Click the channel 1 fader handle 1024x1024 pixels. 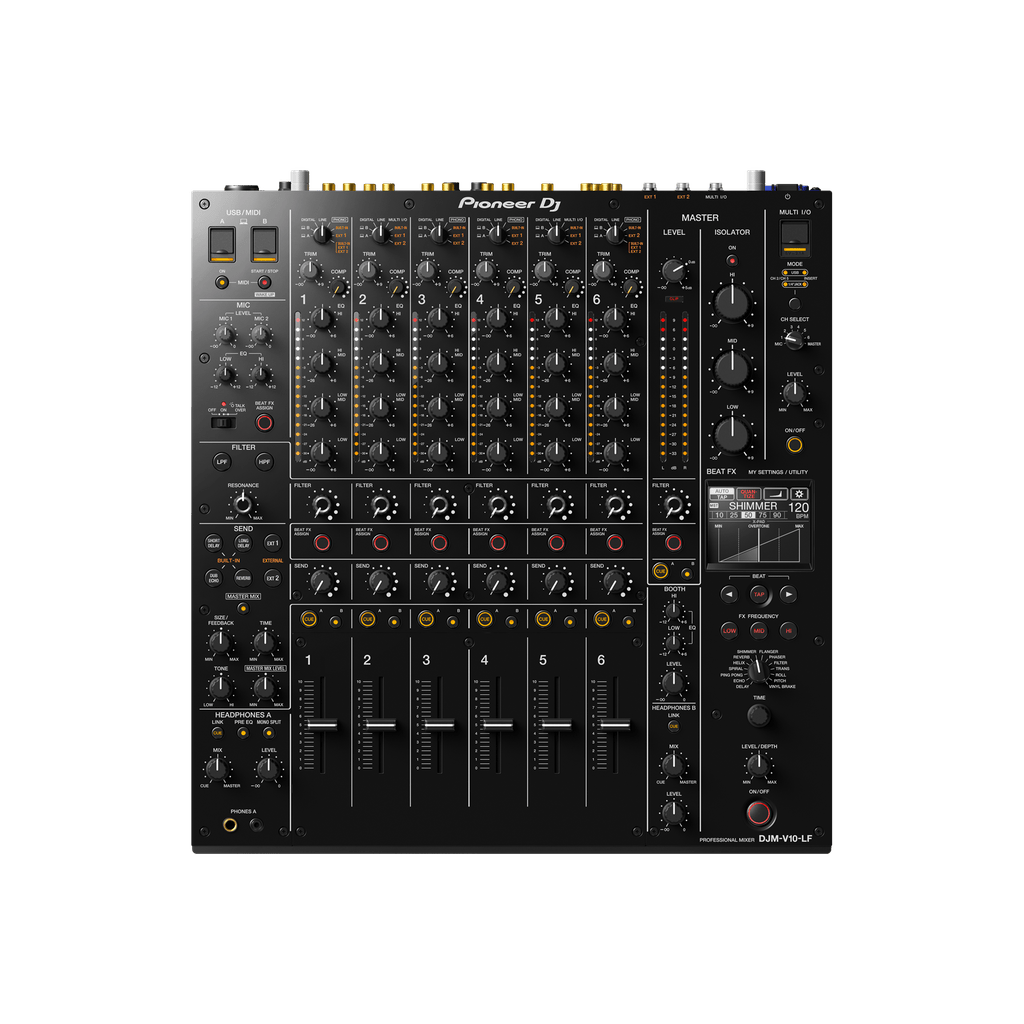click(x=322, y=725)
